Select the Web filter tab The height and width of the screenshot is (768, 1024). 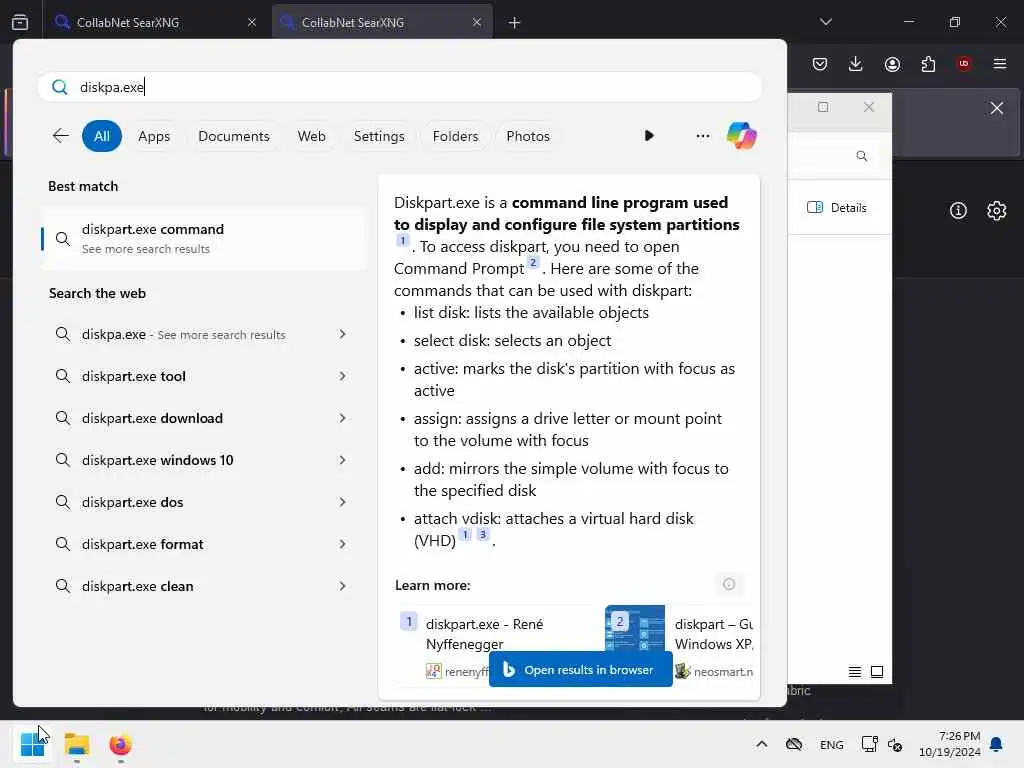coord(312,136)
